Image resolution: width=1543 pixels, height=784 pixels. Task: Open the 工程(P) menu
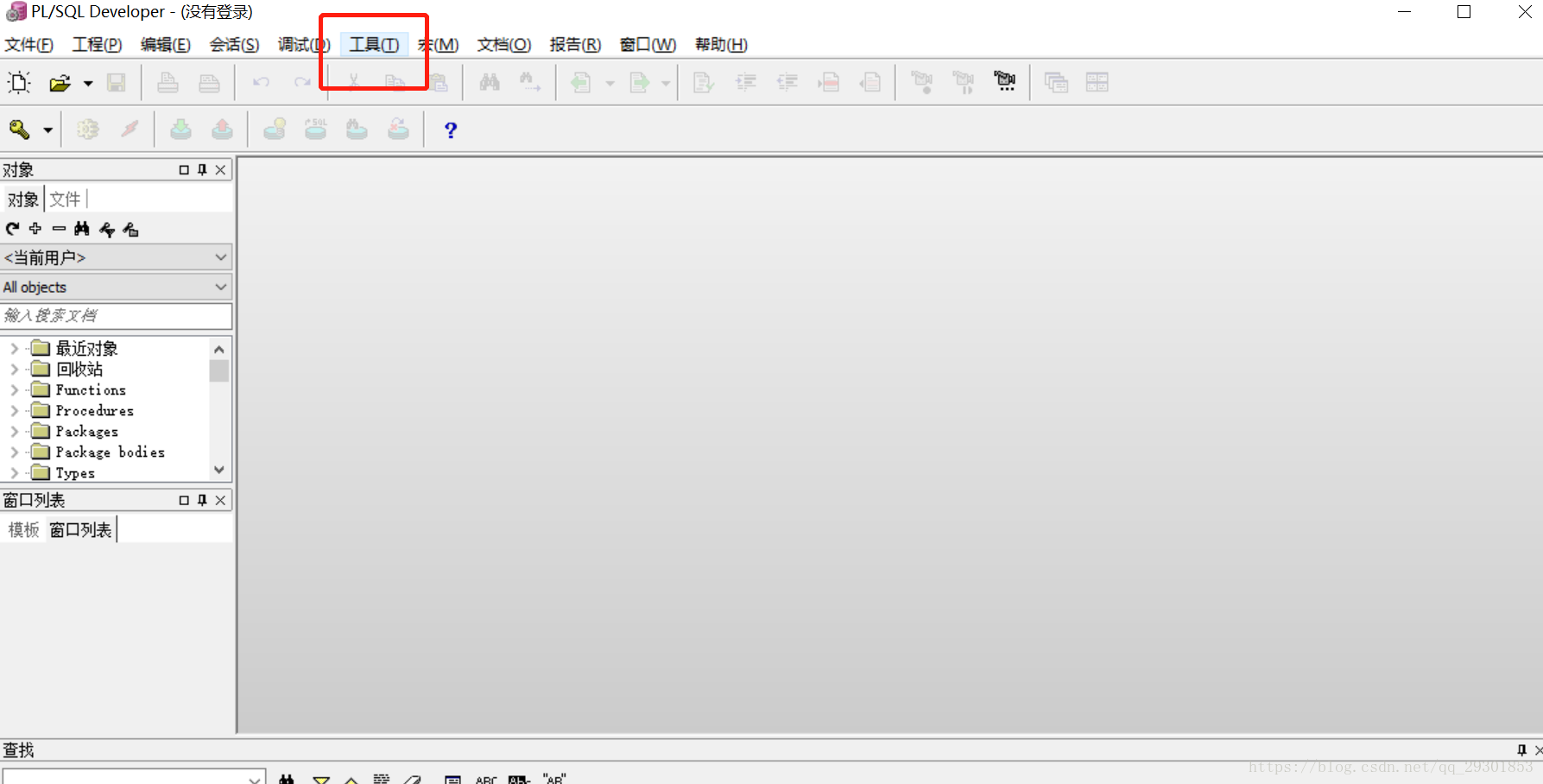97,45
